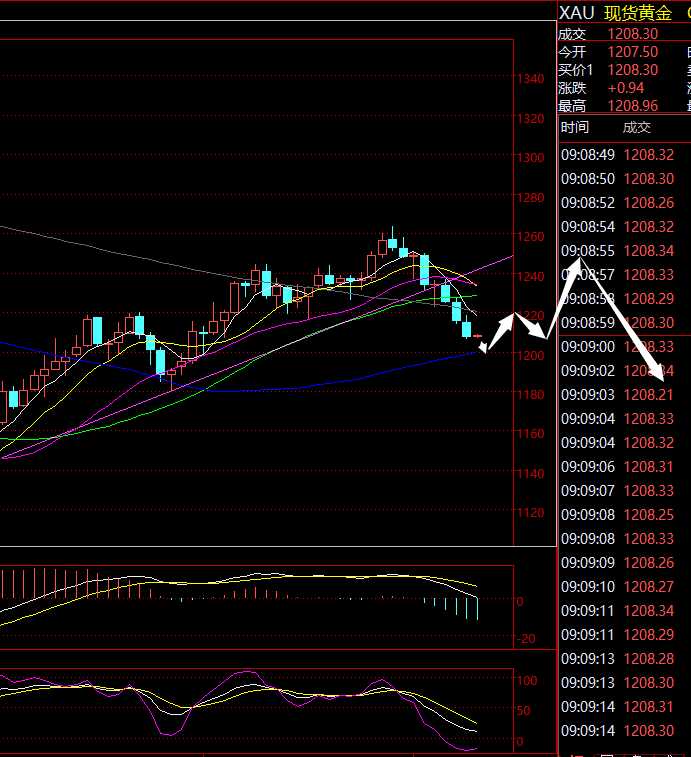
Task: Click the tick price 1208.25
Action: pyautogui.click(x=648, y=515)
